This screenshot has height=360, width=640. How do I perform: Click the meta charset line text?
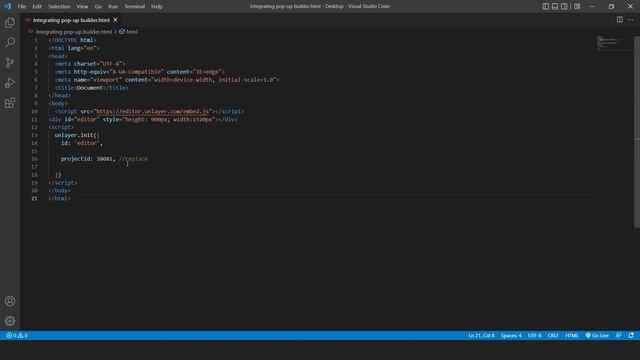tap(90, 64)
